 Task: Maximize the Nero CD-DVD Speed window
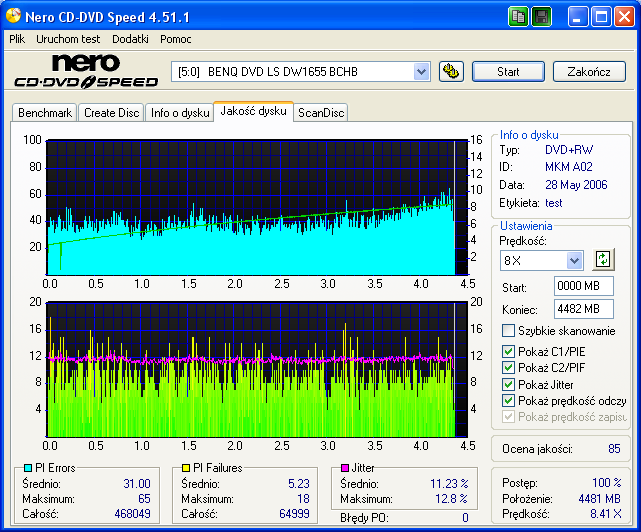tap(601, 17)
